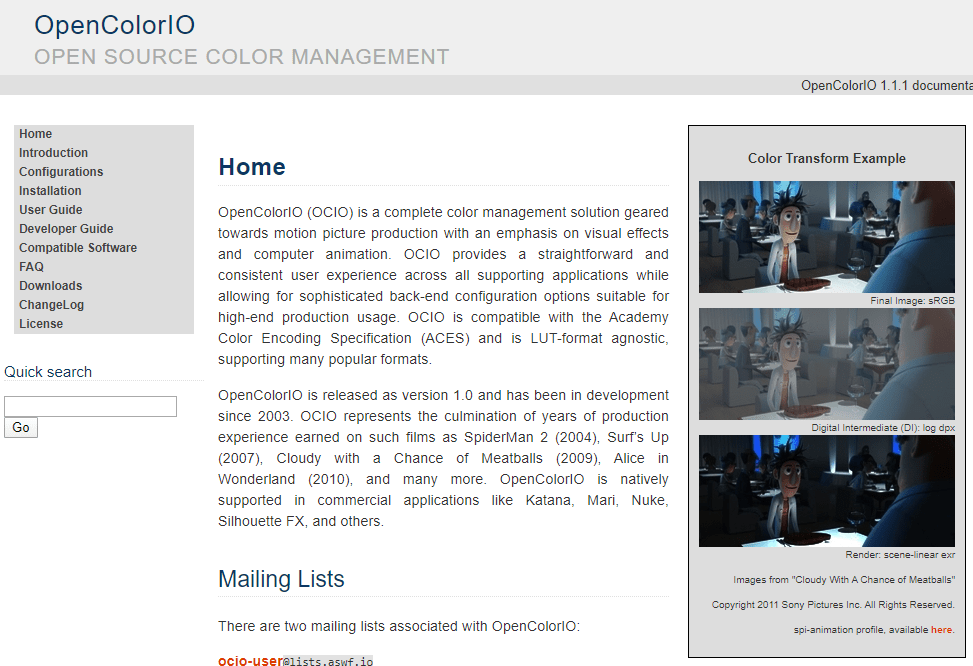Open the License page link
Viewport: 973px width, 666px height.
tap(41, 324)
